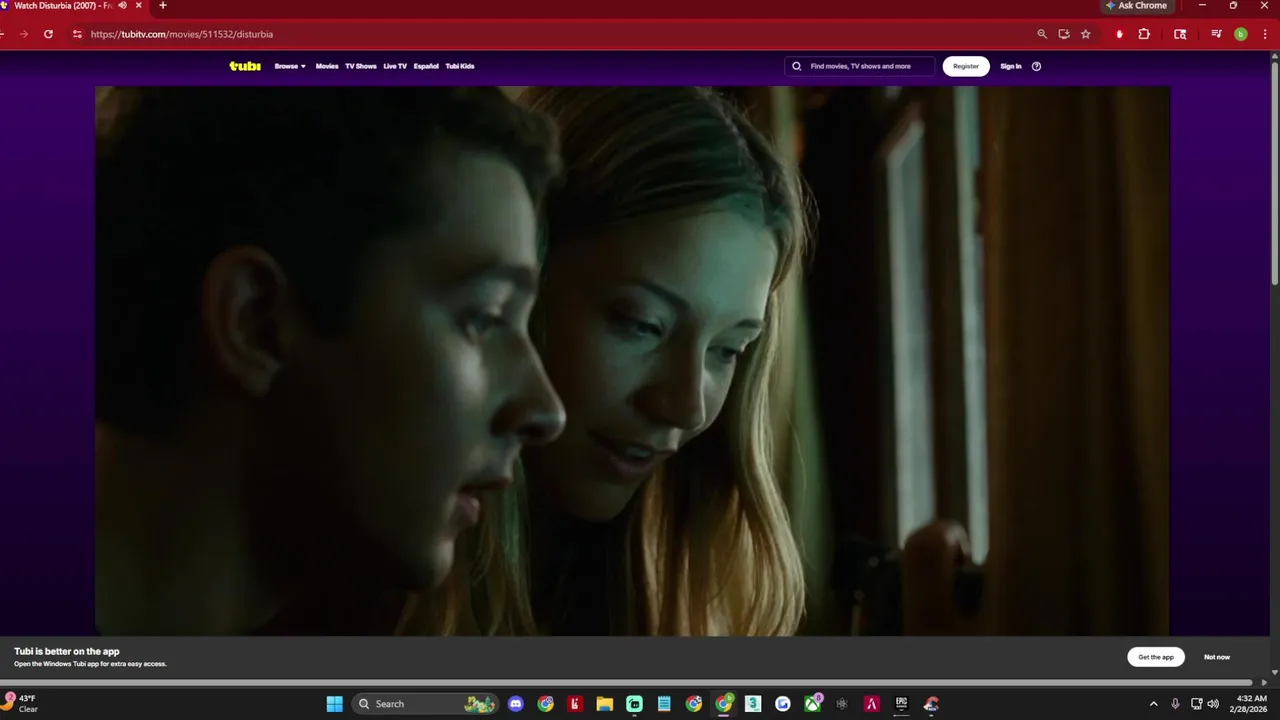This screenshot has width=1280, height=720.
Task: Open the Movies section
Action: [x=327, y=66]
